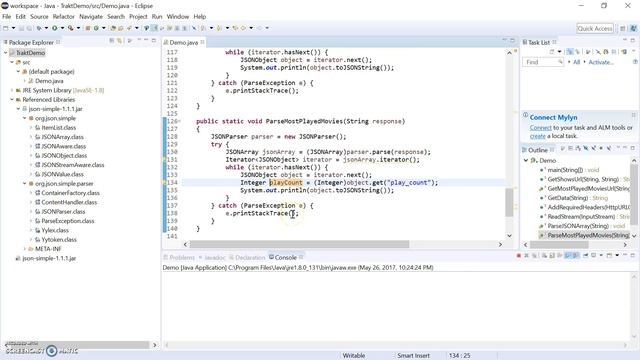
Task: Toggle Hide Local Types in Outline toolbar
Action: (x=609, y=149)
